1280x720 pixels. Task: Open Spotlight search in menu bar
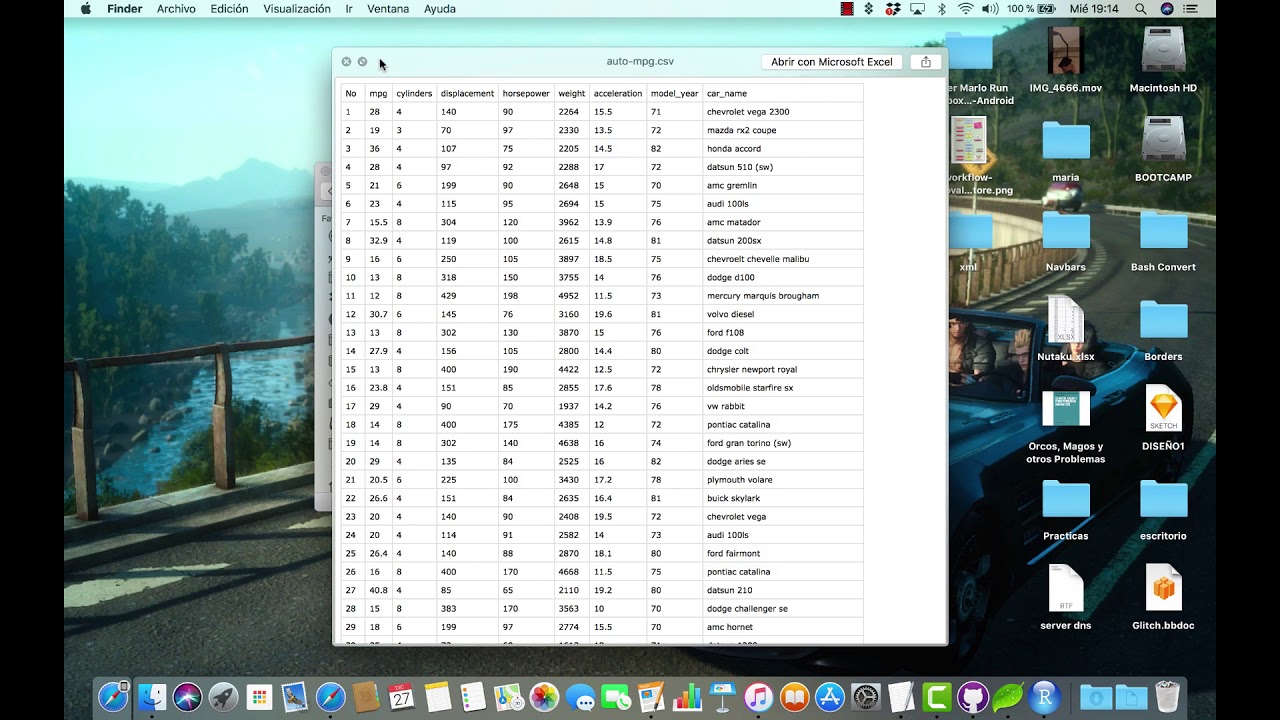tap(1141, 9)
